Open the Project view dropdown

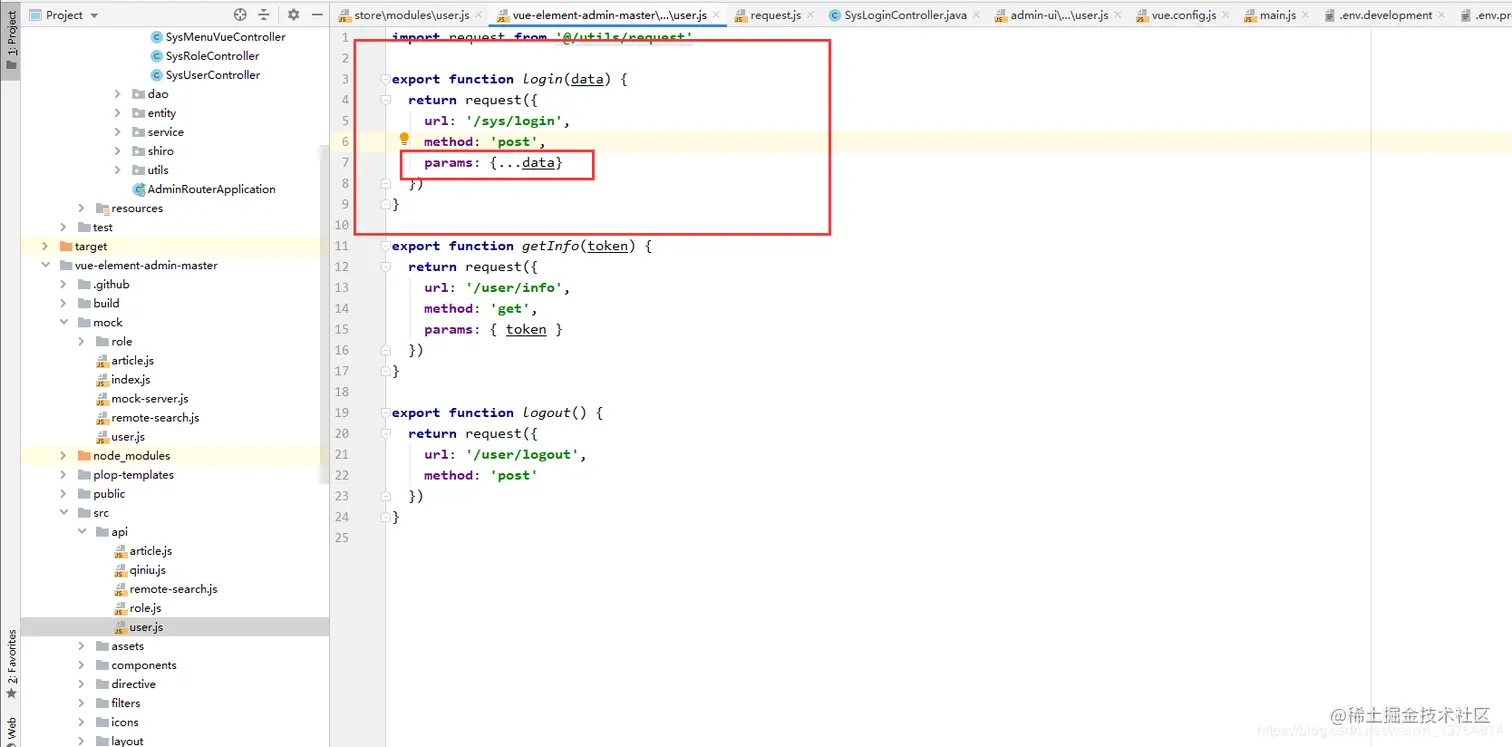64,15
